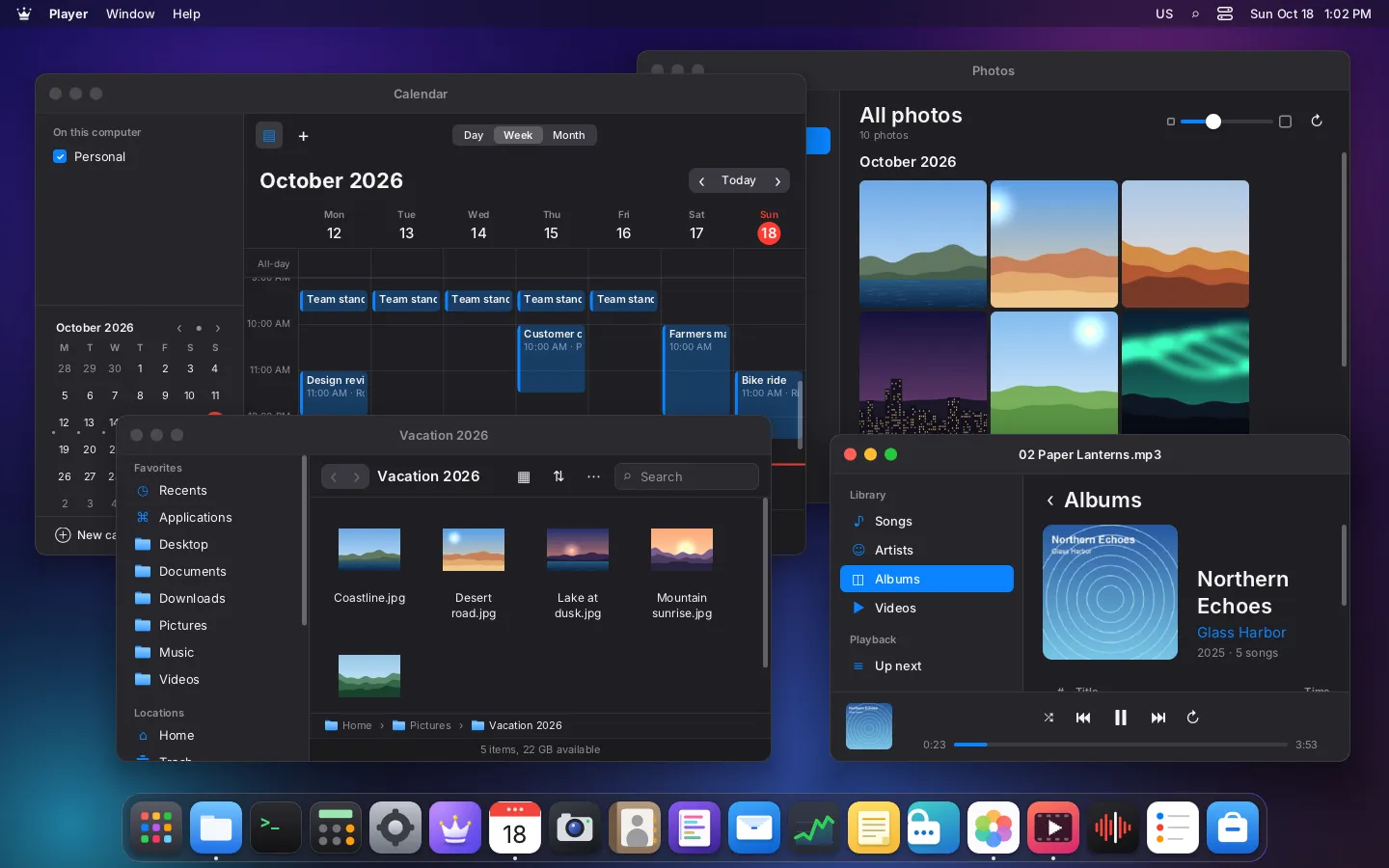Add a new Calendar event with plus

coord(304,136)
